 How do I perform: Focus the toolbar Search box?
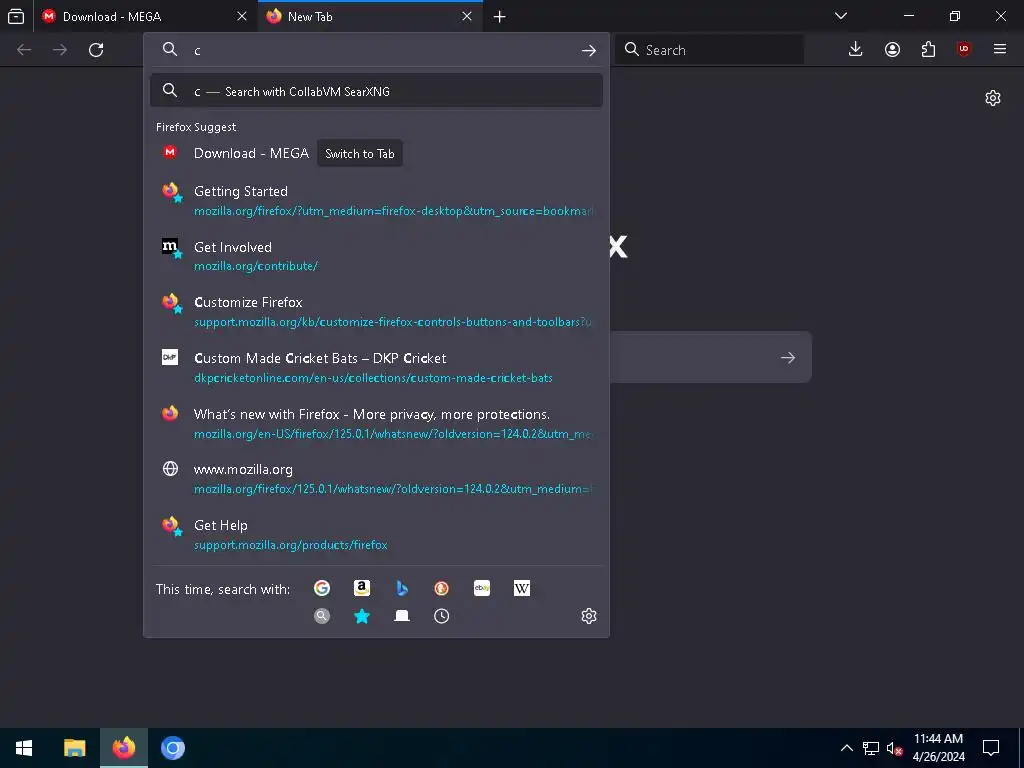[x=709, y=50]
